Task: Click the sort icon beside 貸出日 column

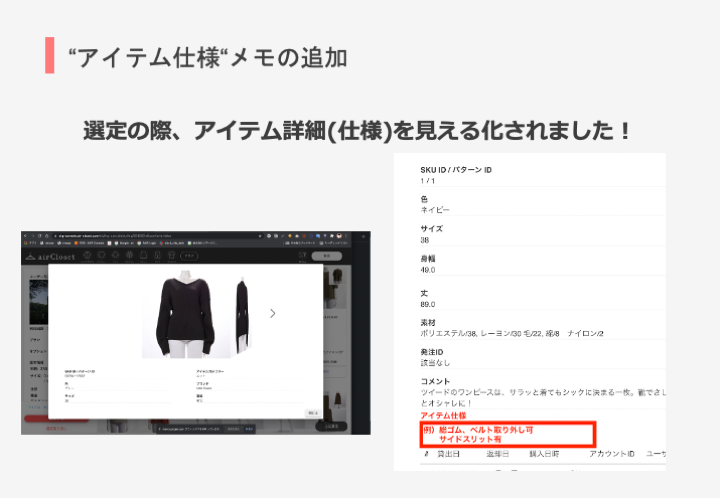Action: coord(425,454)
